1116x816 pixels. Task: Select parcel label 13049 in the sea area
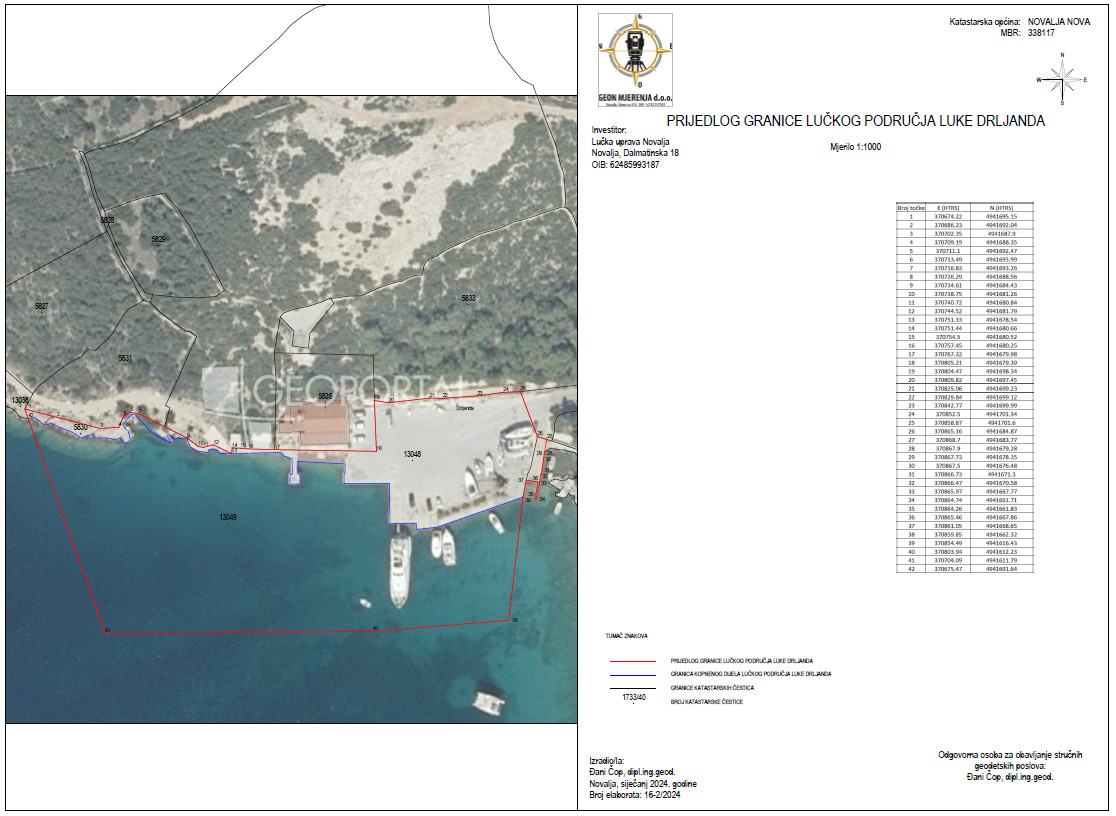228,517
